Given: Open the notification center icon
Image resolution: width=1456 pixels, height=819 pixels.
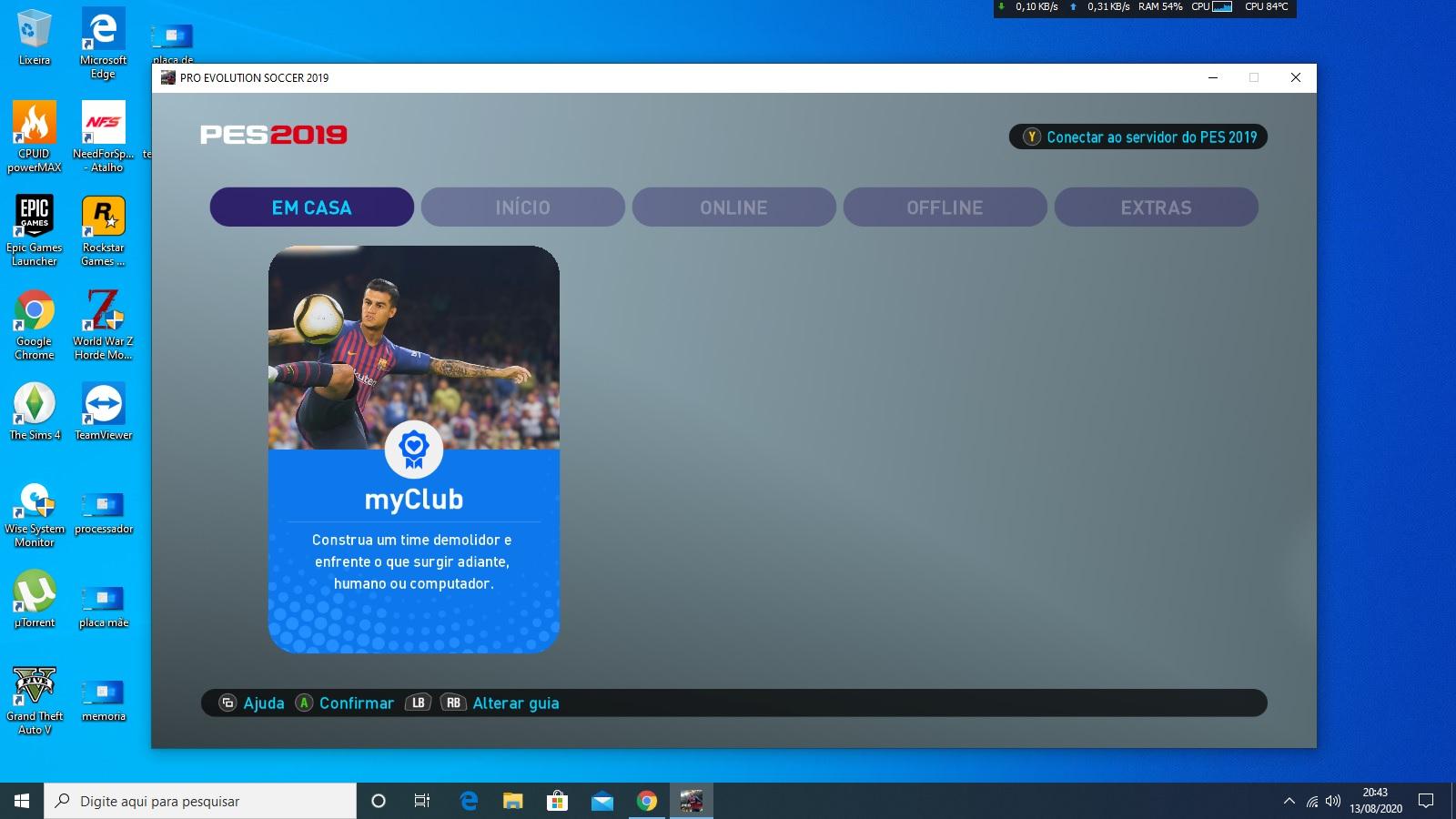Looking at the screenshot, I should point(1426,801).
